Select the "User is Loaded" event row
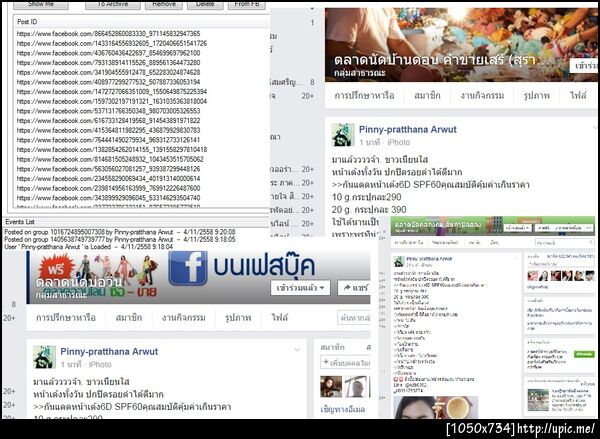The width and height of the screenshot is (600, 439). click(x=88, y=247)
